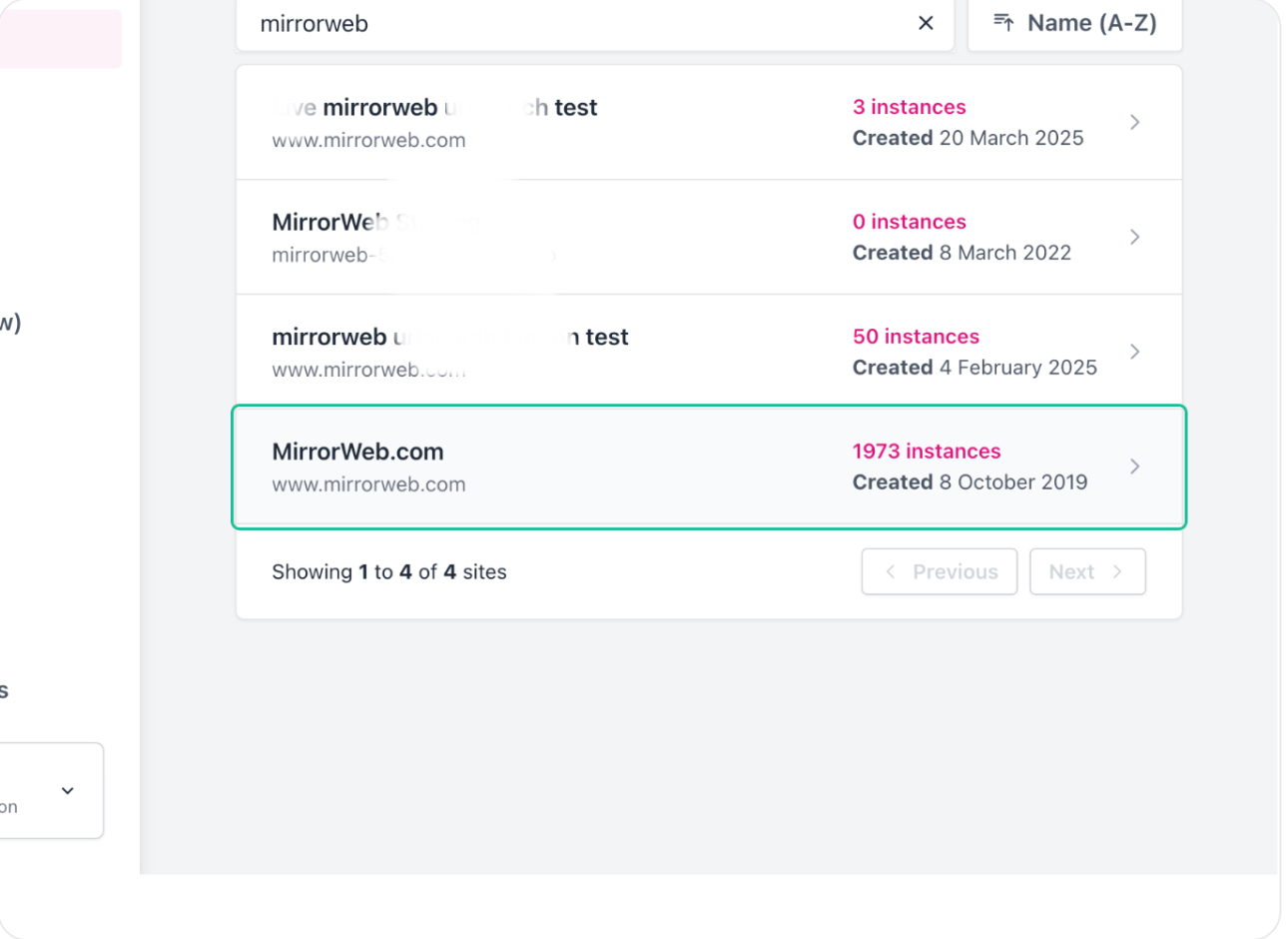Go to the Previous page
This screenshot has height=939, width=1288.
point(940,571)
